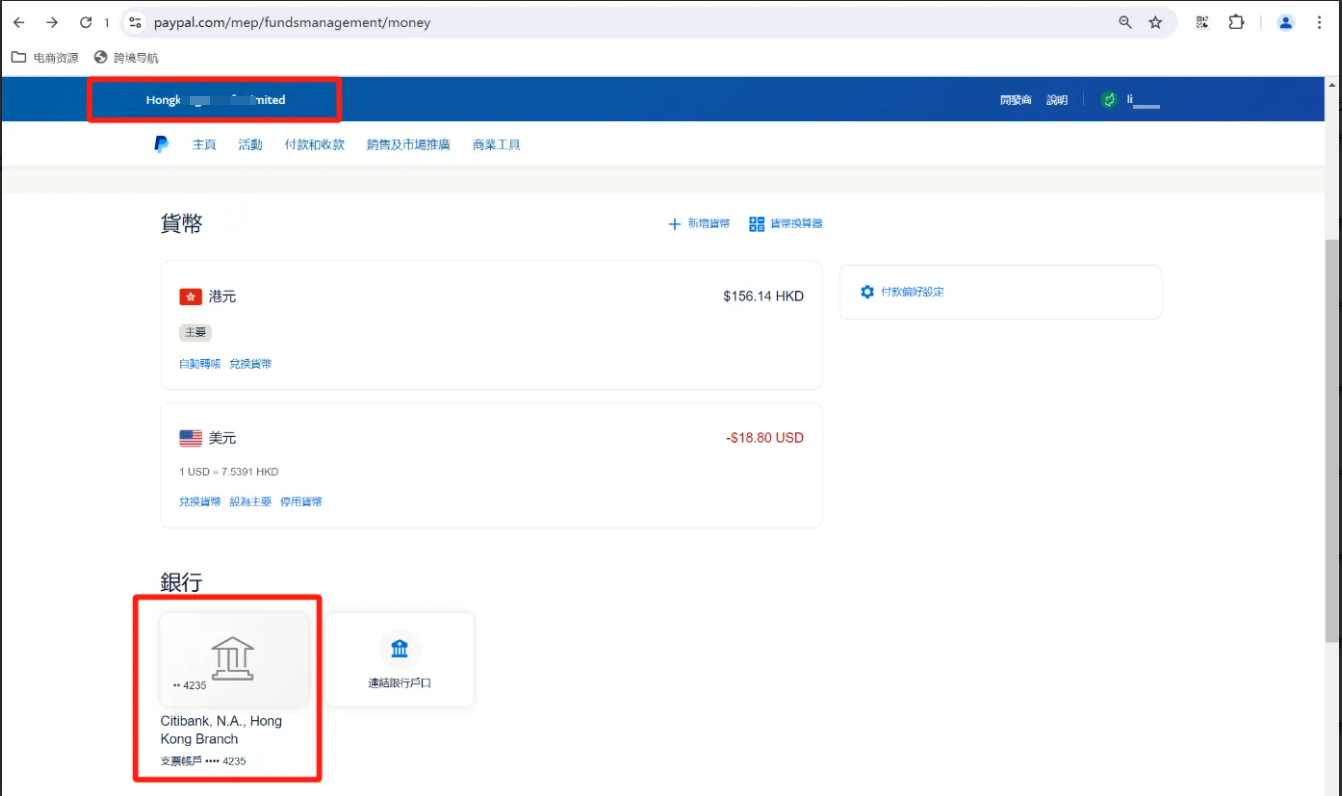Click the Citibank, N.A., Hong Kong Branch name
Screen dimensions: 1342x796
(221, 730)
